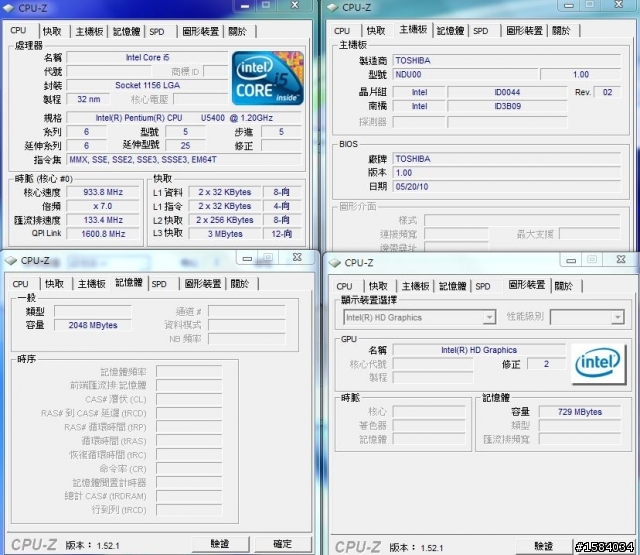Select 記憶體 tab in the mainboard window
Viewport: 640px width, 555px height.
451,31
